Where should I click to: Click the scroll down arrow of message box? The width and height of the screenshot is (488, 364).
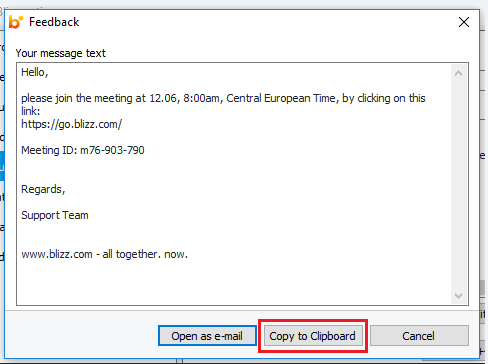[458, 295]
